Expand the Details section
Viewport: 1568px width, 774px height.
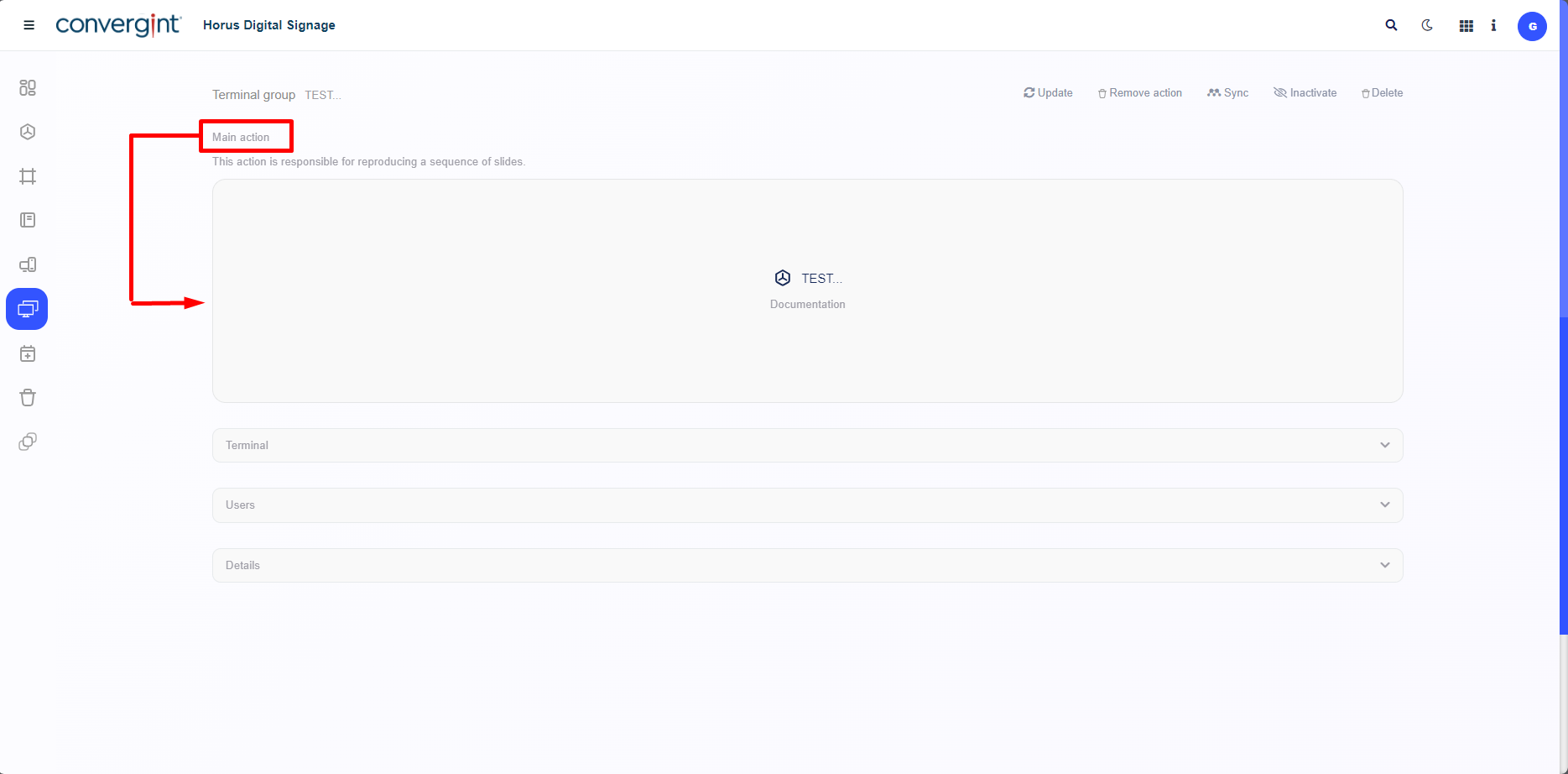[x=807, y=566]
